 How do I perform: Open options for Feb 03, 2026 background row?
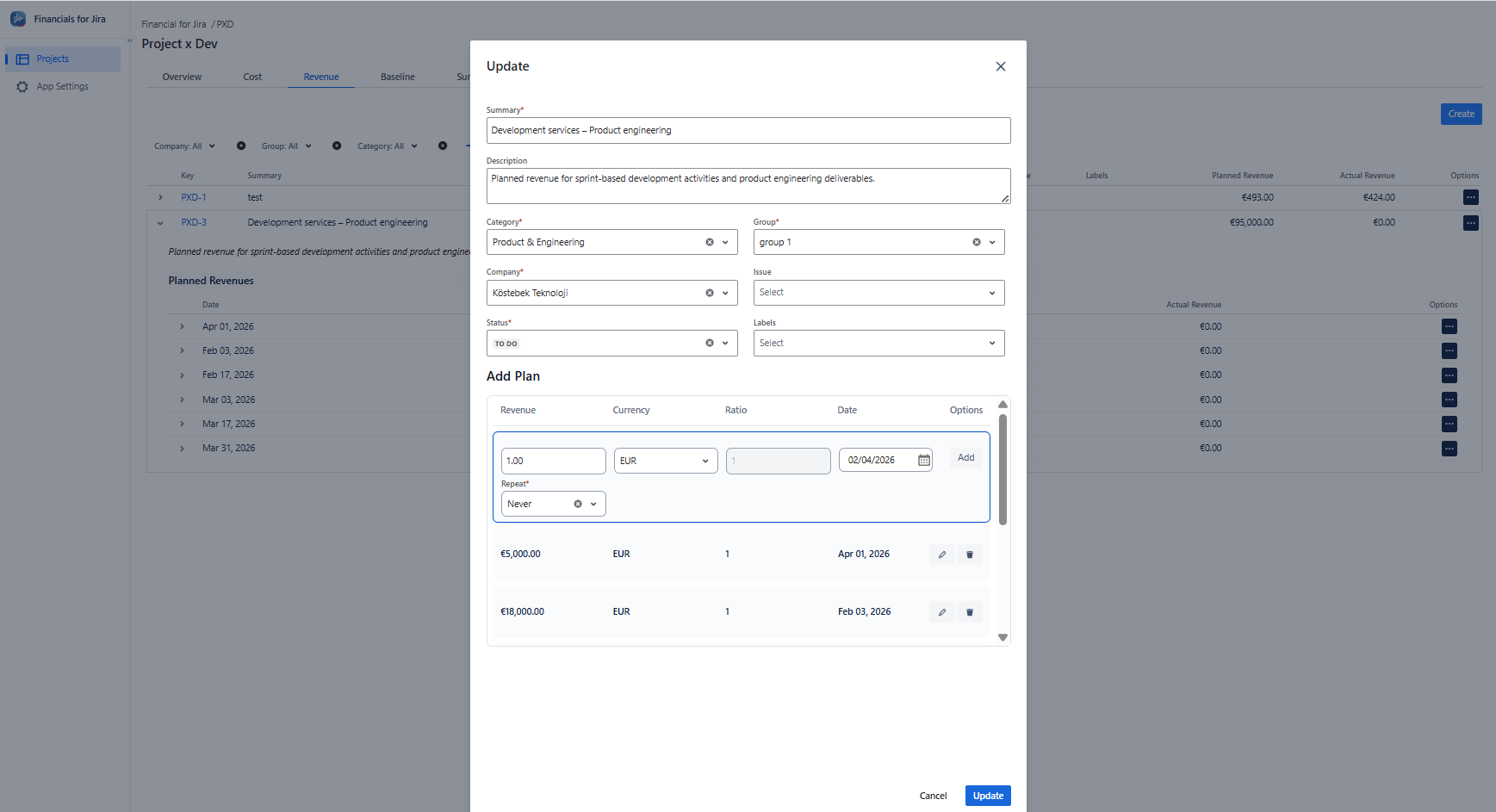pos(1449,351)
